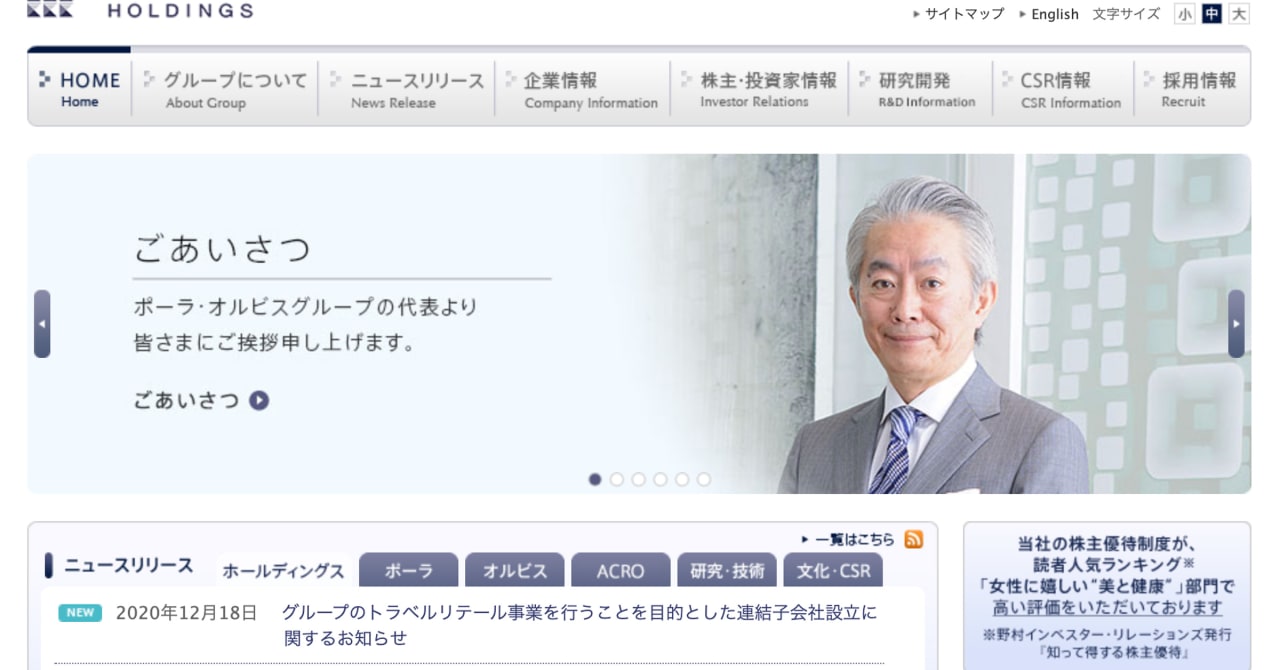Set font size to medium (中)
The height and width of the screenshot is (670, 1280).
pos(1212,14)
